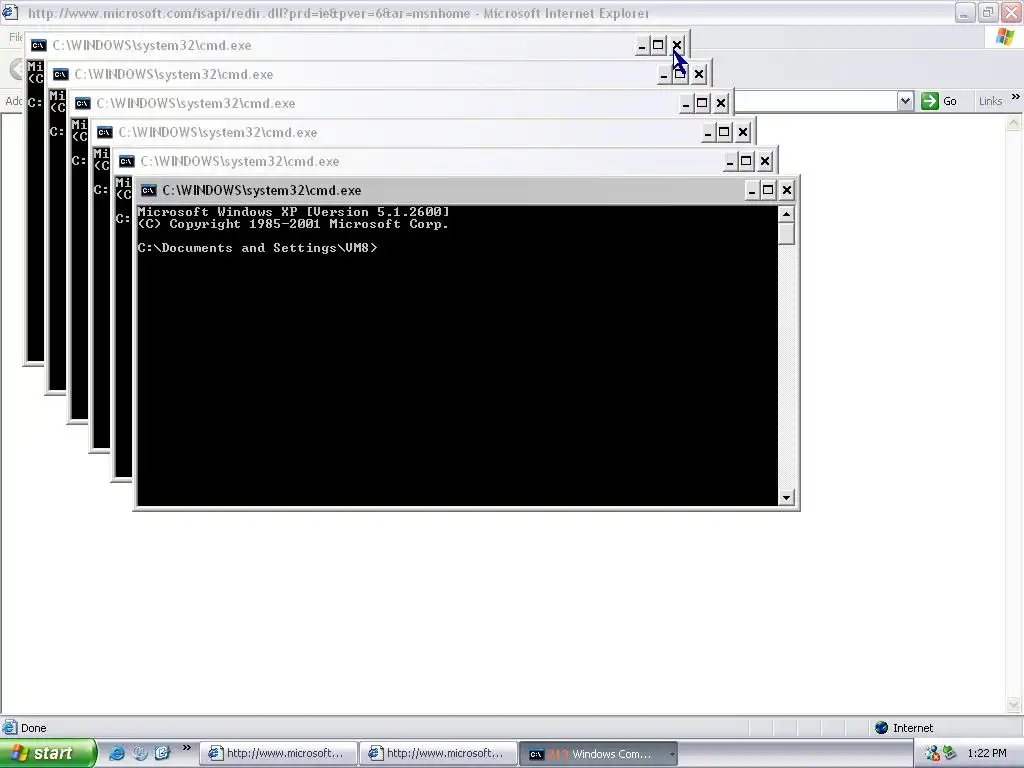This screenshot has height=768, width=1024.
Task: Close the cmd window directly behind the active one
Action: pos(765,161)
